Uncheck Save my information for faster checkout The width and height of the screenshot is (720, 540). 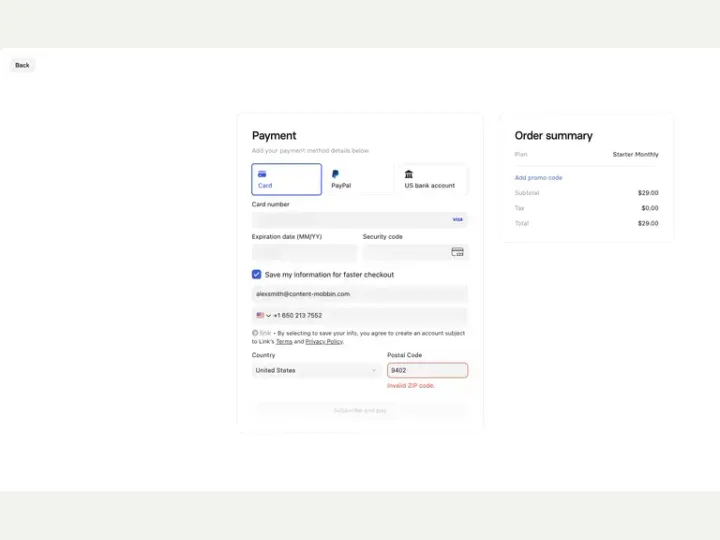tap(257, 275)
